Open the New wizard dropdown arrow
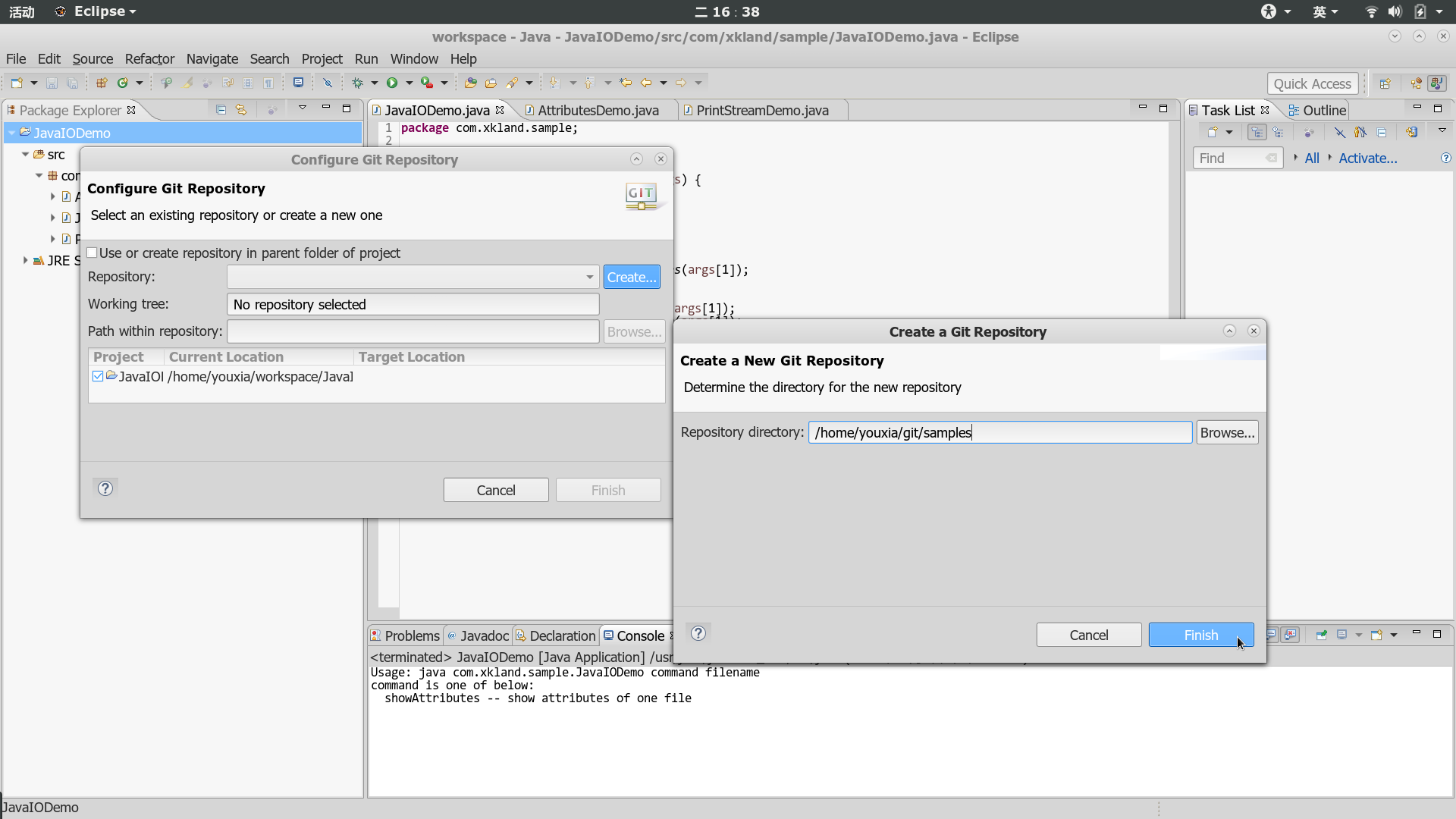The width and height of the screenshot is (1456, 819). (33, 83)
